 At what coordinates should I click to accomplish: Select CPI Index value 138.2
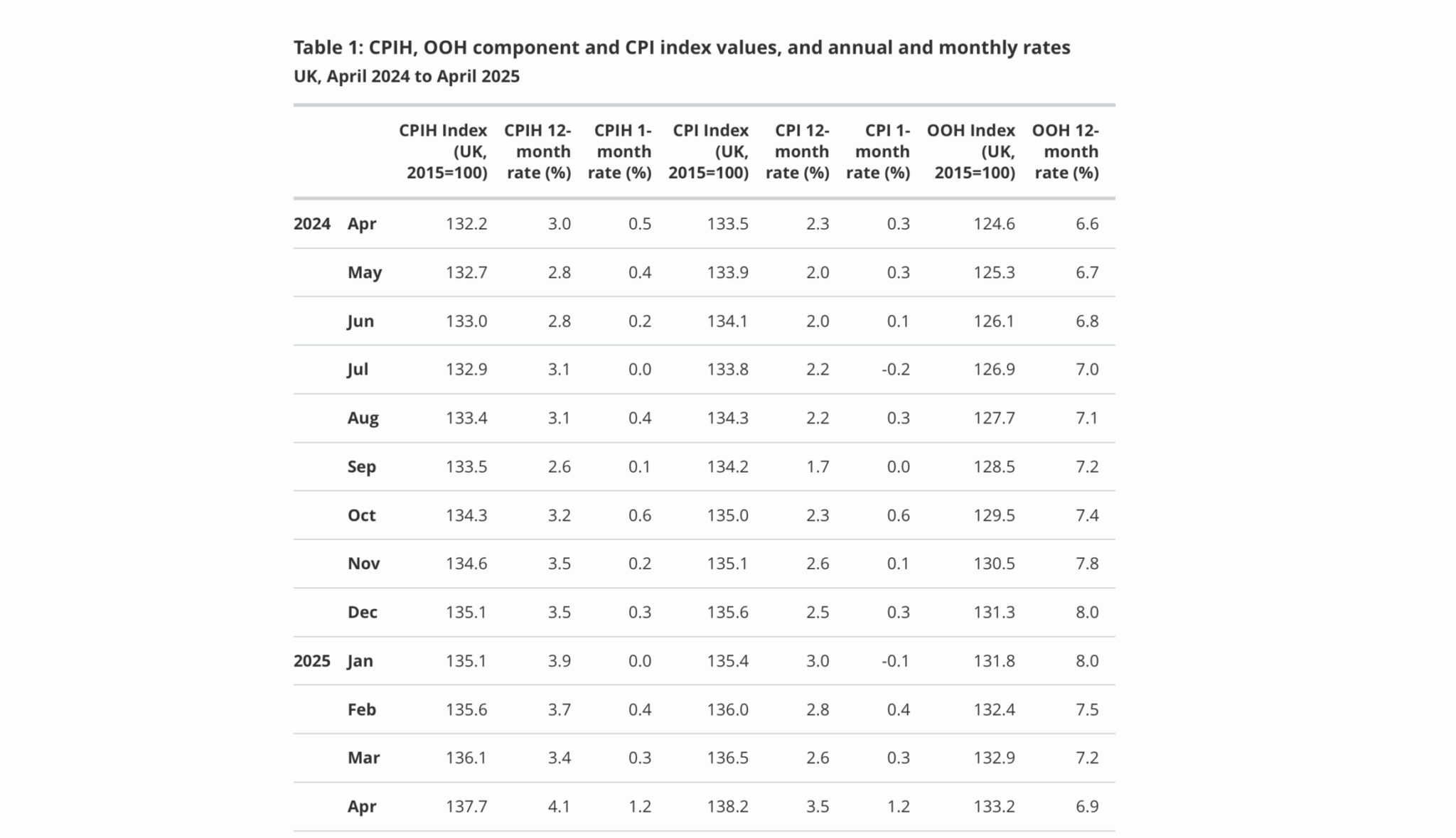pyautogui.click(x=727, y=807)
